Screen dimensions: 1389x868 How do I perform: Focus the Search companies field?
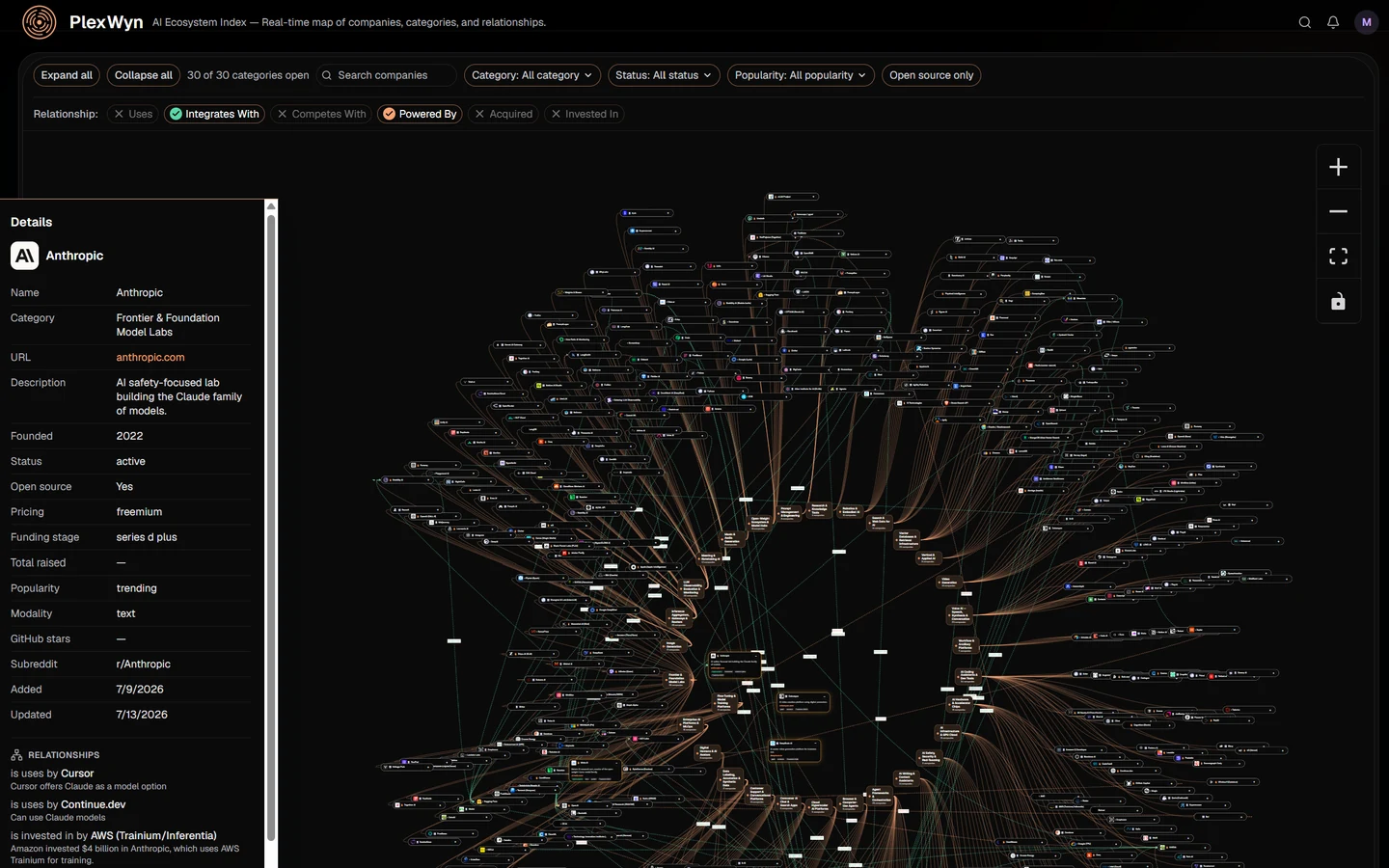(386, 75)
